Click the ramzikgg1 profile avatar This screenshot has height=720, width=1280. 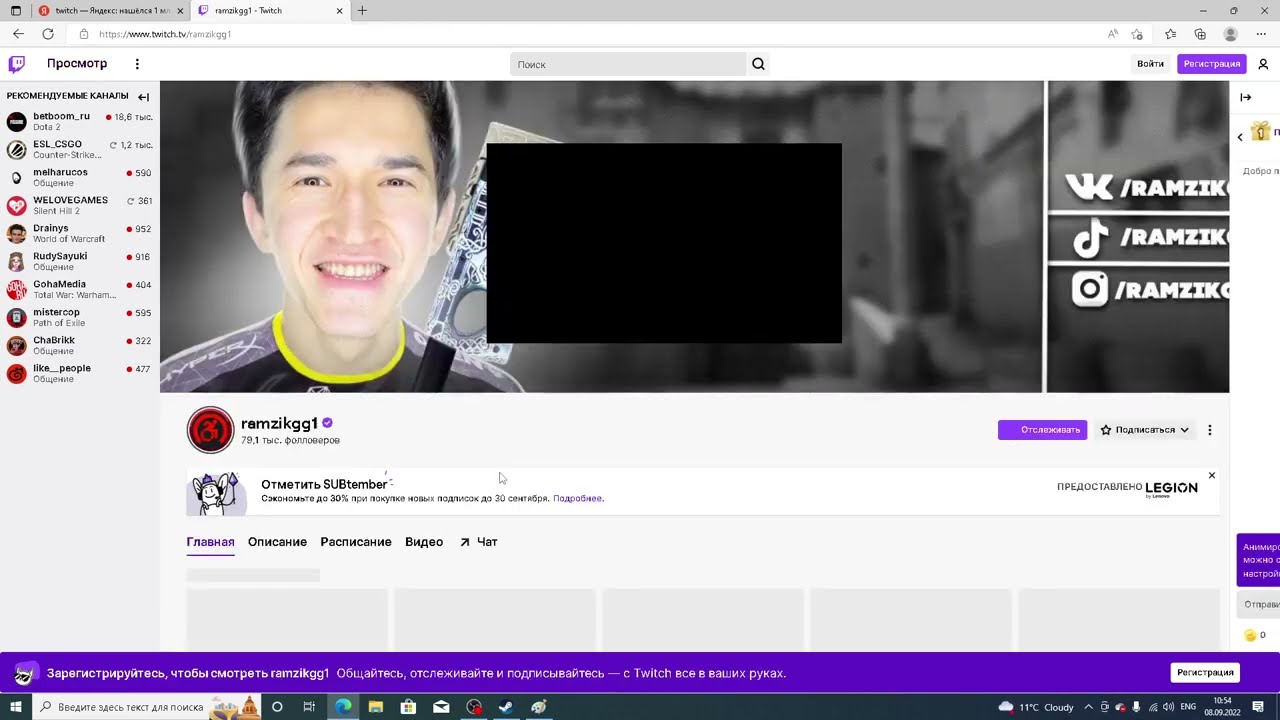(x=210, y=430)
